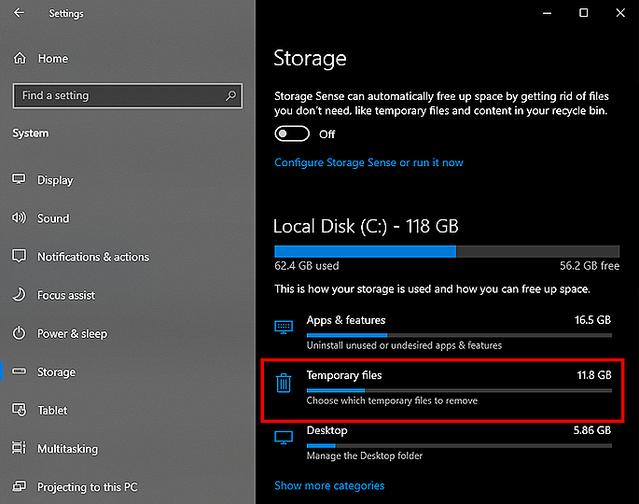Turn on the Storage Sense toggle
The height and width of the screenshot is (504, 639).
(x=292, y=134)
